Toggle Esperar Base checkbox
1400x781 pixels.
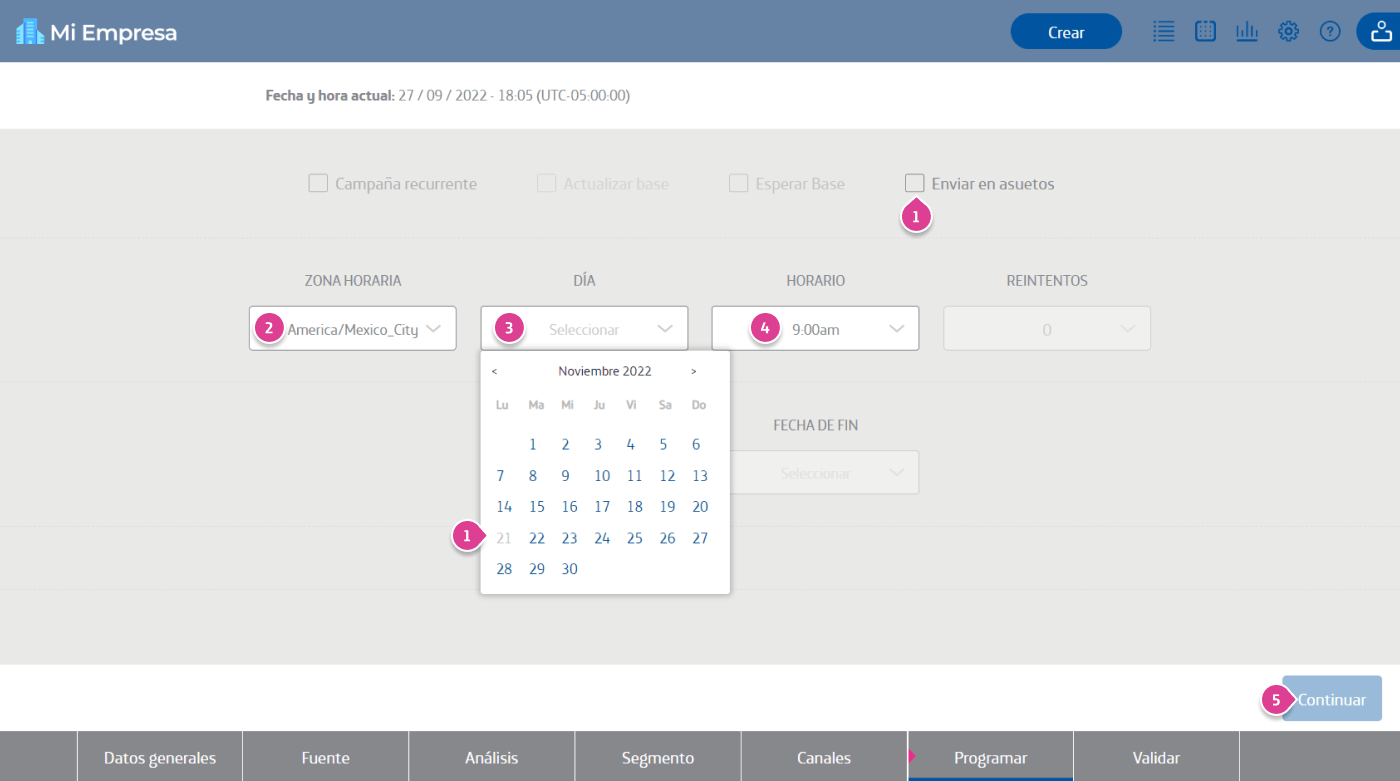[x=738, y=183]
